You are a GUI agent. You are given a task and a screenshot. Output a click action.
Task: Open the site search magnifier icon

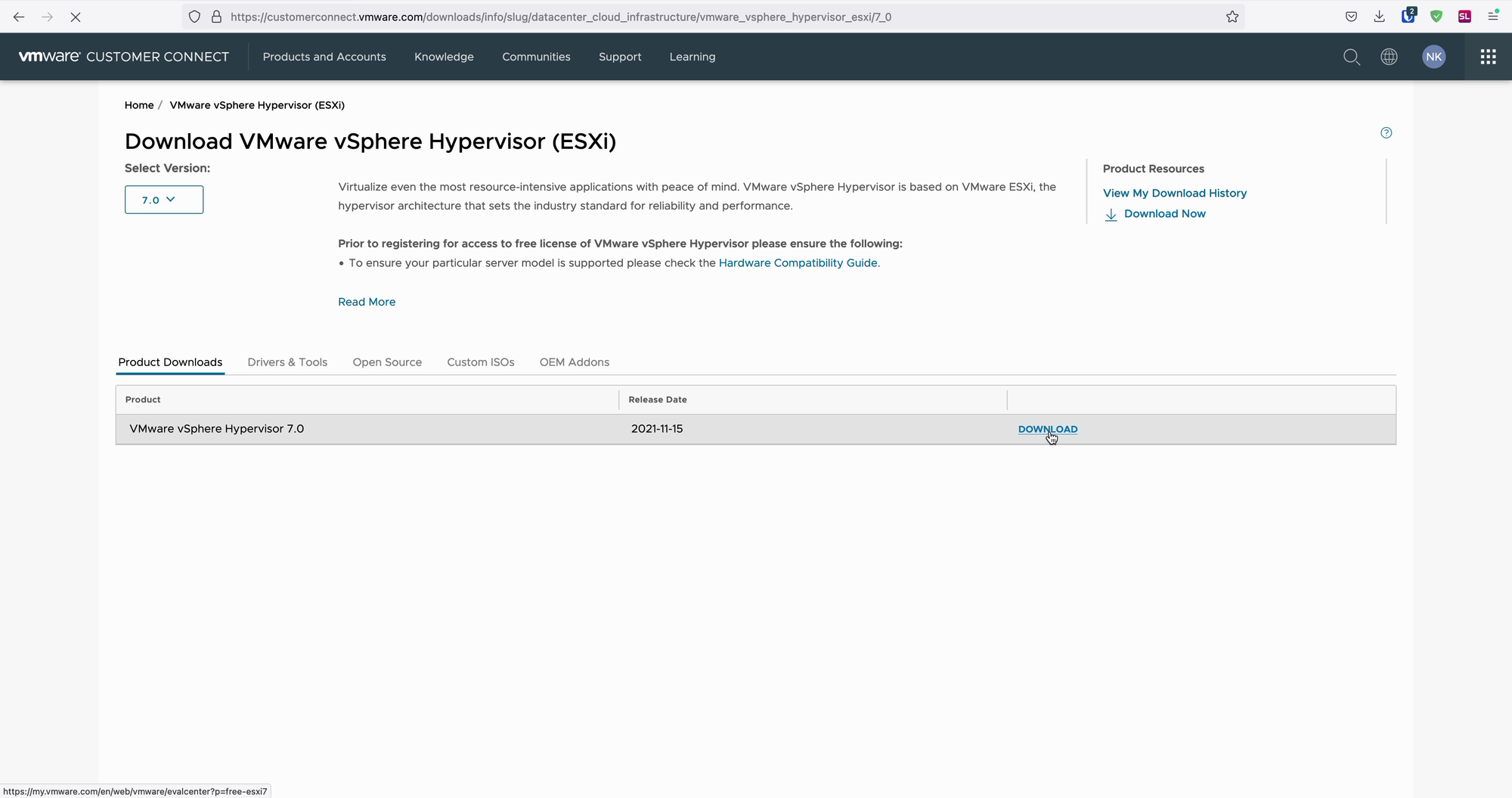click(1352, 57)
